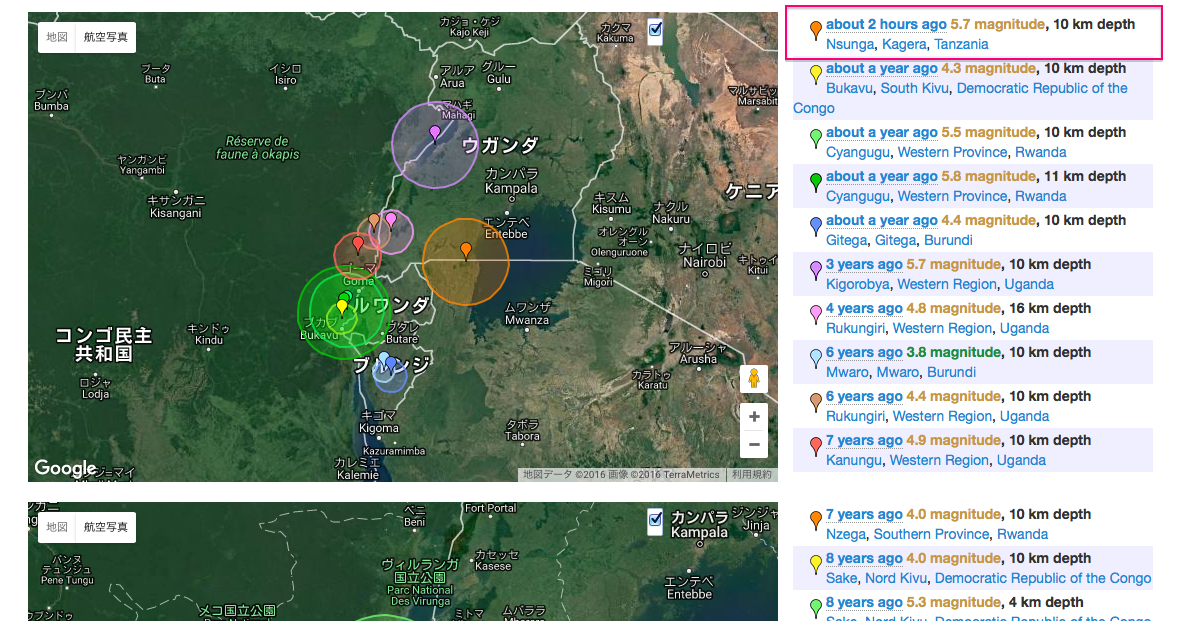The width and height of the screenshot is (1203, 621).
Task: Open the Kanungu location link
Action: click(854, 460)
